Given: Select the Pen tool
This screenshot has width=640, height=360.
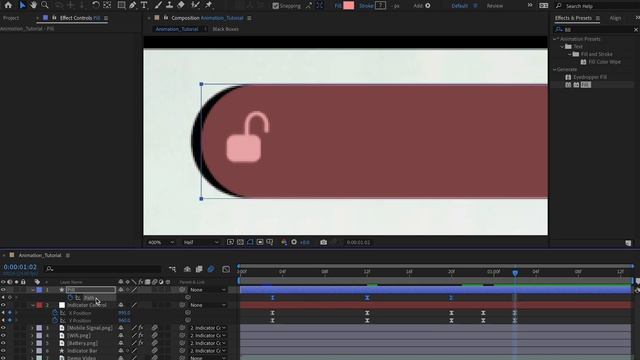Looking at the screenshot, I should [133, 5].
